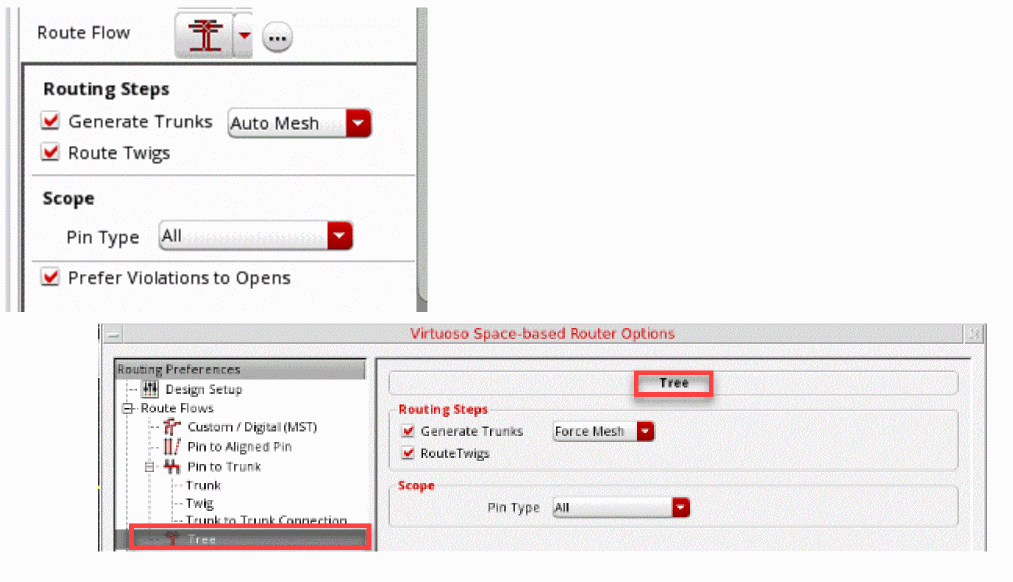Click the Tree header in options pane
The image size is (1013, 582).
pyautogui.click(x=673, y=383)
